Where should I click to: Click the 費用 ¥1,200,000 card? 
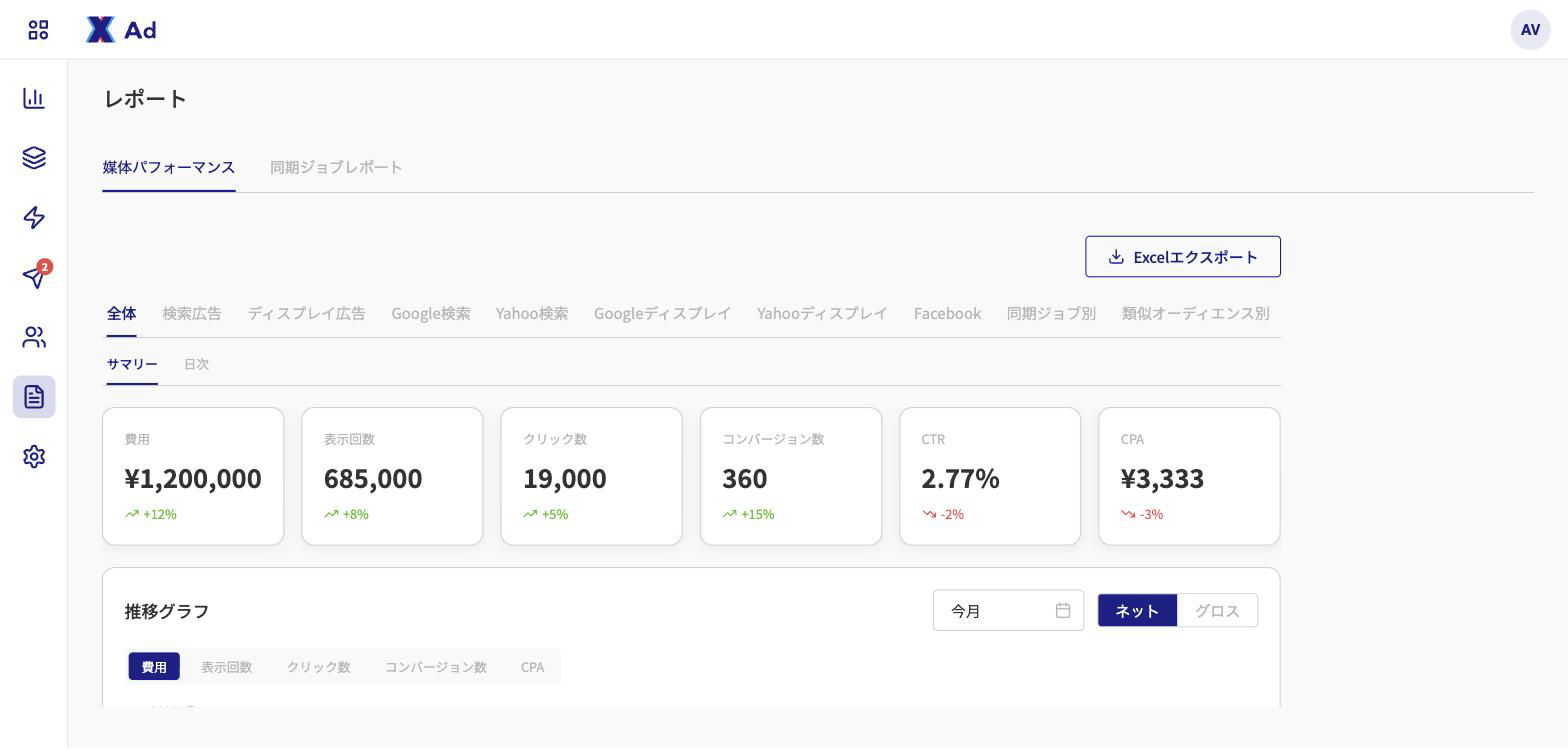coord(193,476)
